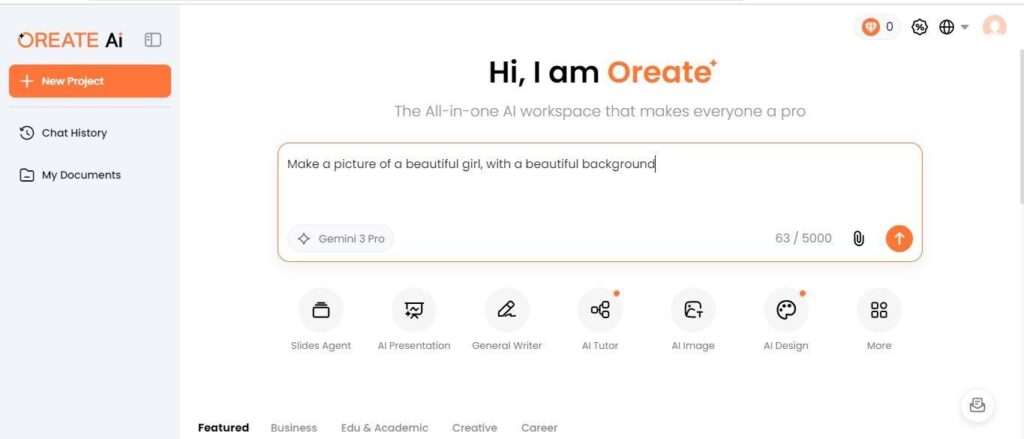Image resolution: width=1024 pixels, height=439 pixels.
Task: Open the Gemini 3 Pro model selector
Action: click(x=341, y=239)
